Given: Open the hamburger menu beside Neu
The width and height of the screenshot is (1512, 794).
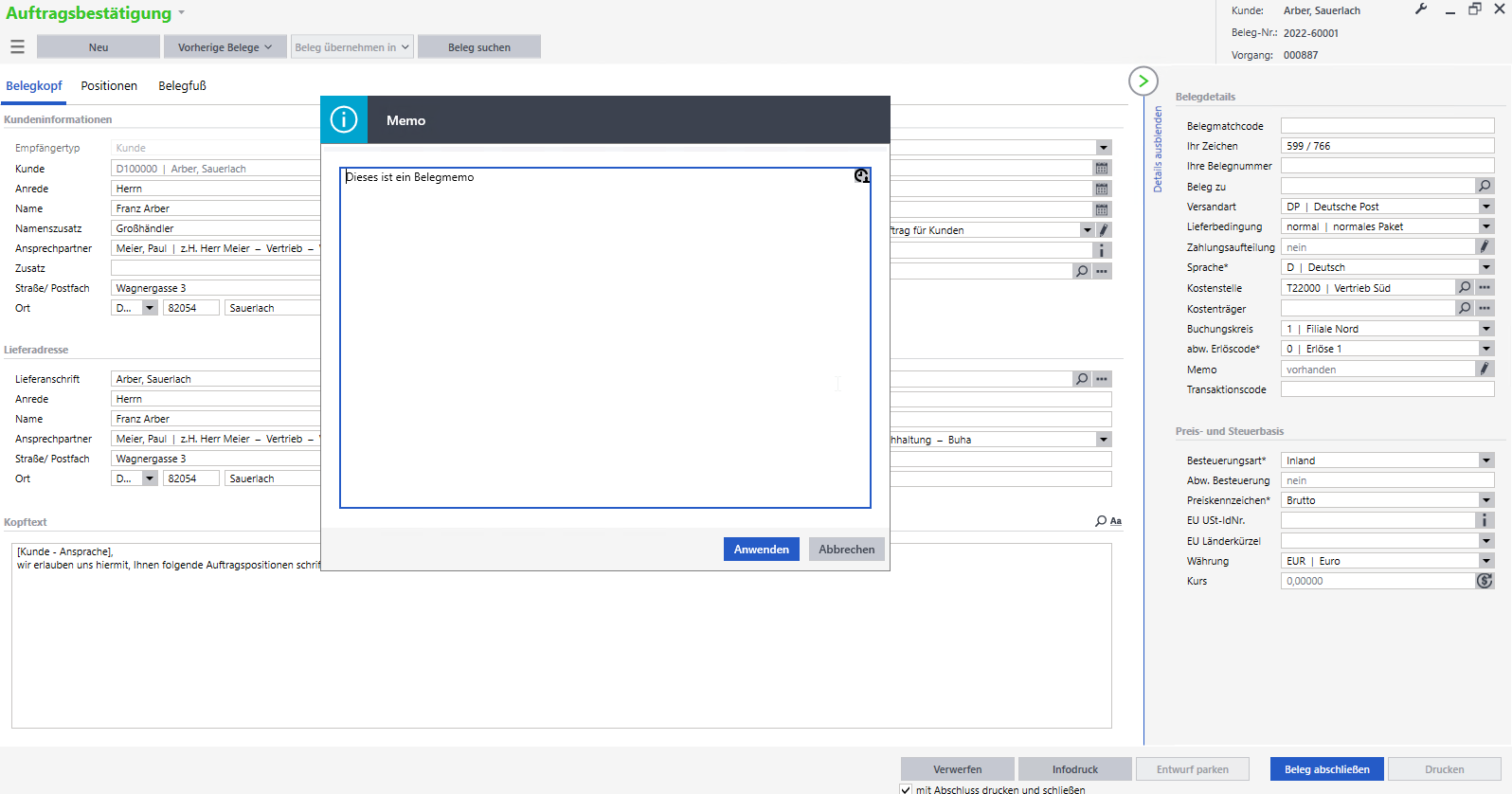Looking at the screenshot, I should [x=17, y=46].
